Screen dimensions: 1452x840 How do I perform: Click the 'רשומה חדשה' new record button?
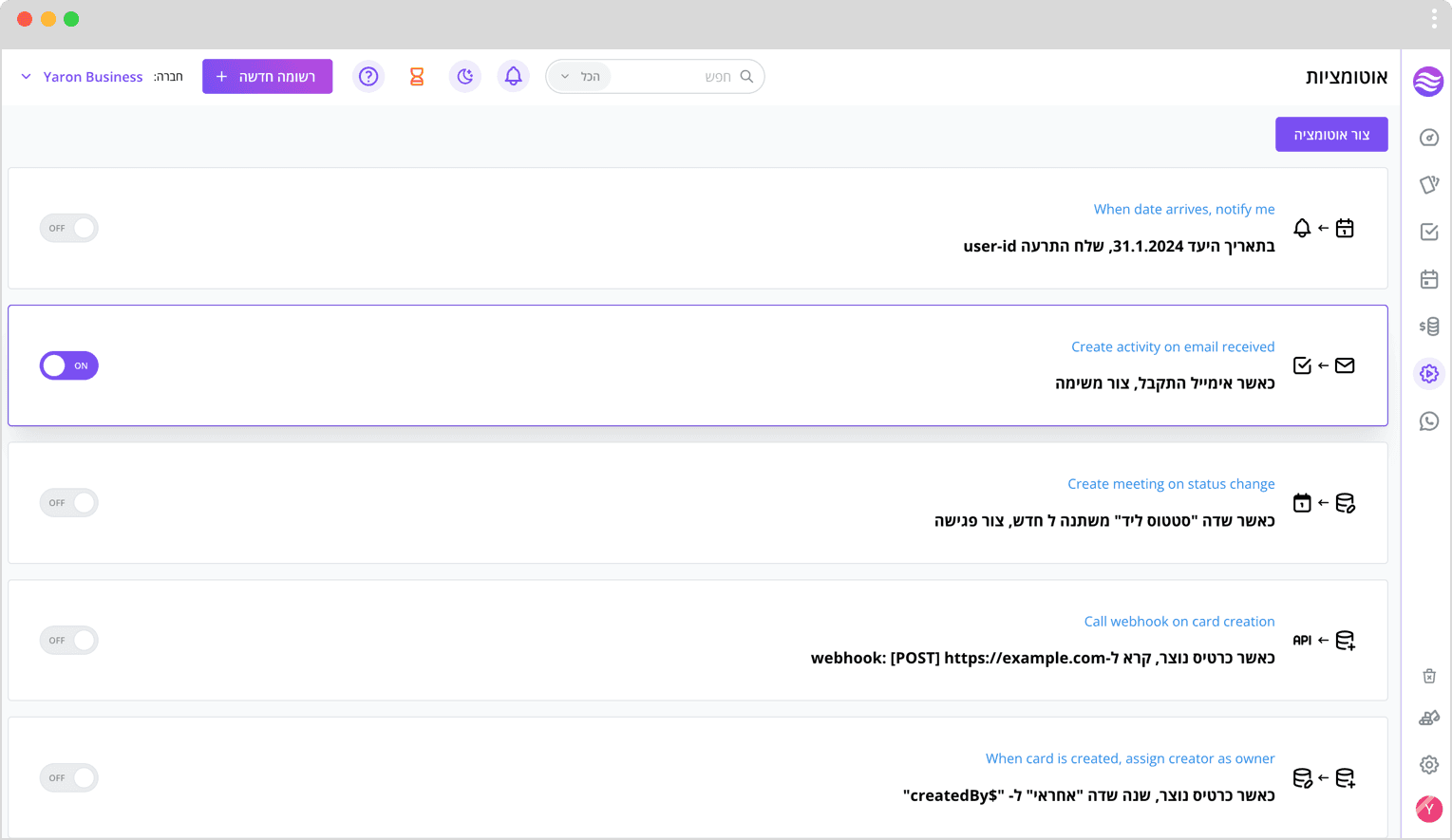click(267, 77)
